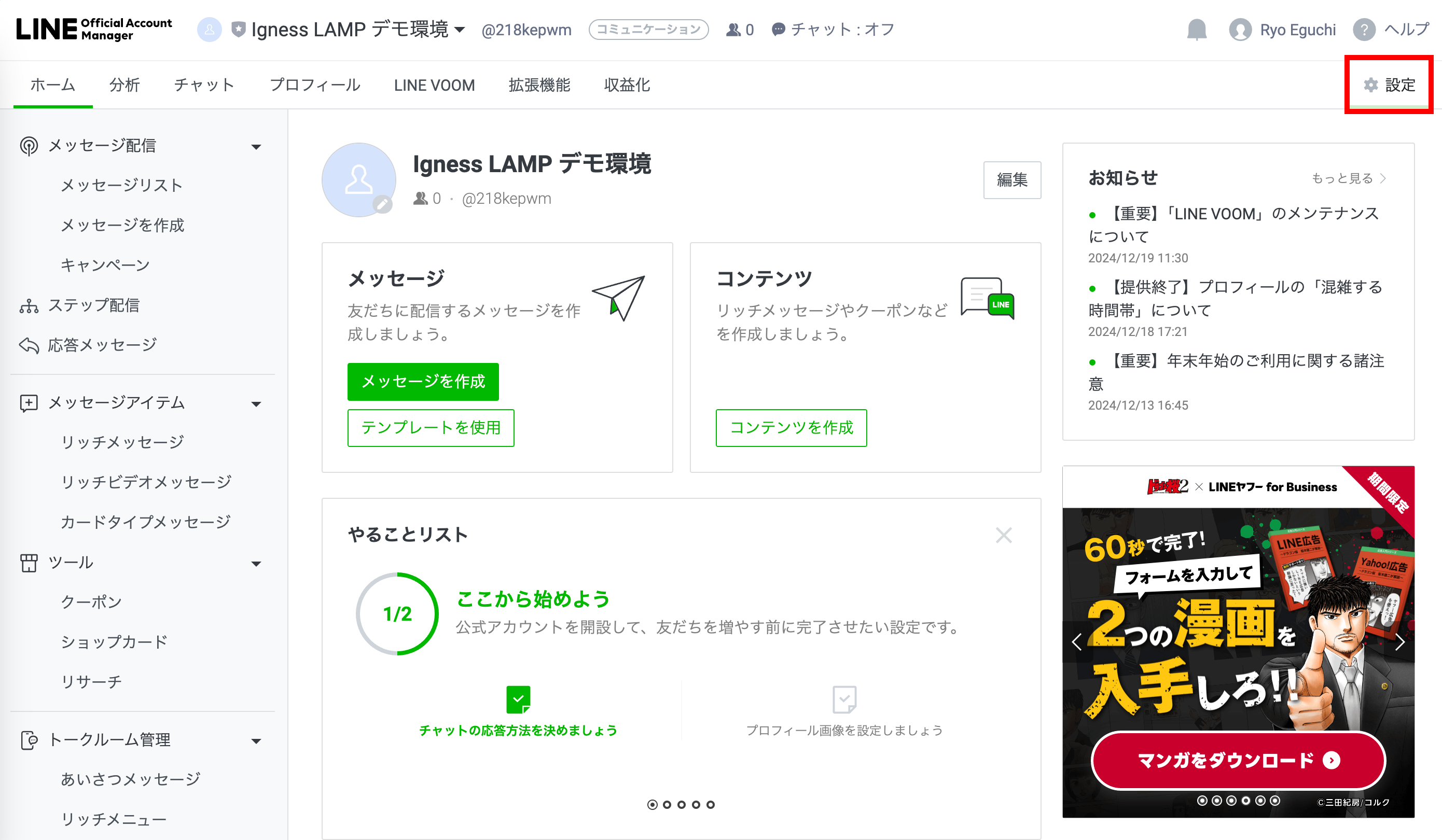The width and height of the screenshot is (1442, 840).
Task: Open the Igness LAMP account dropdown
Action: [460, 30]
